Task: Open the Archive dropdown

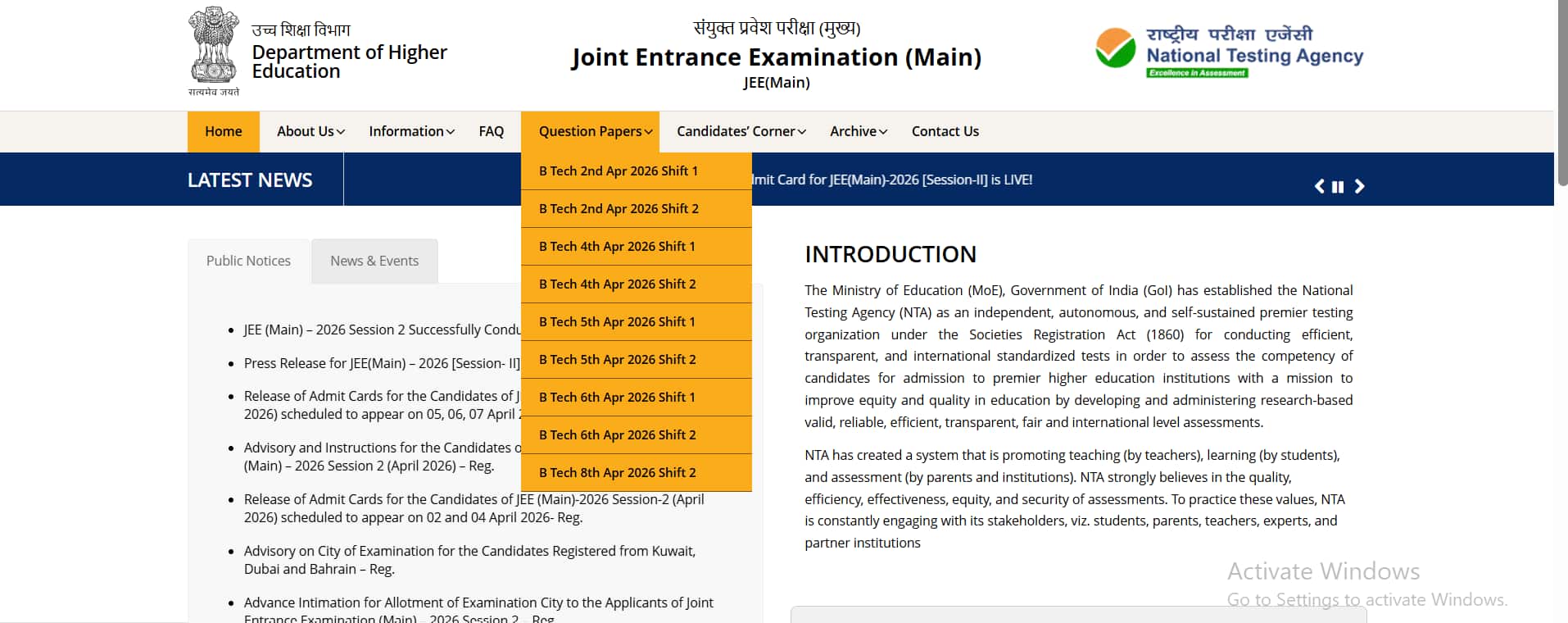Action: (858, 131)
